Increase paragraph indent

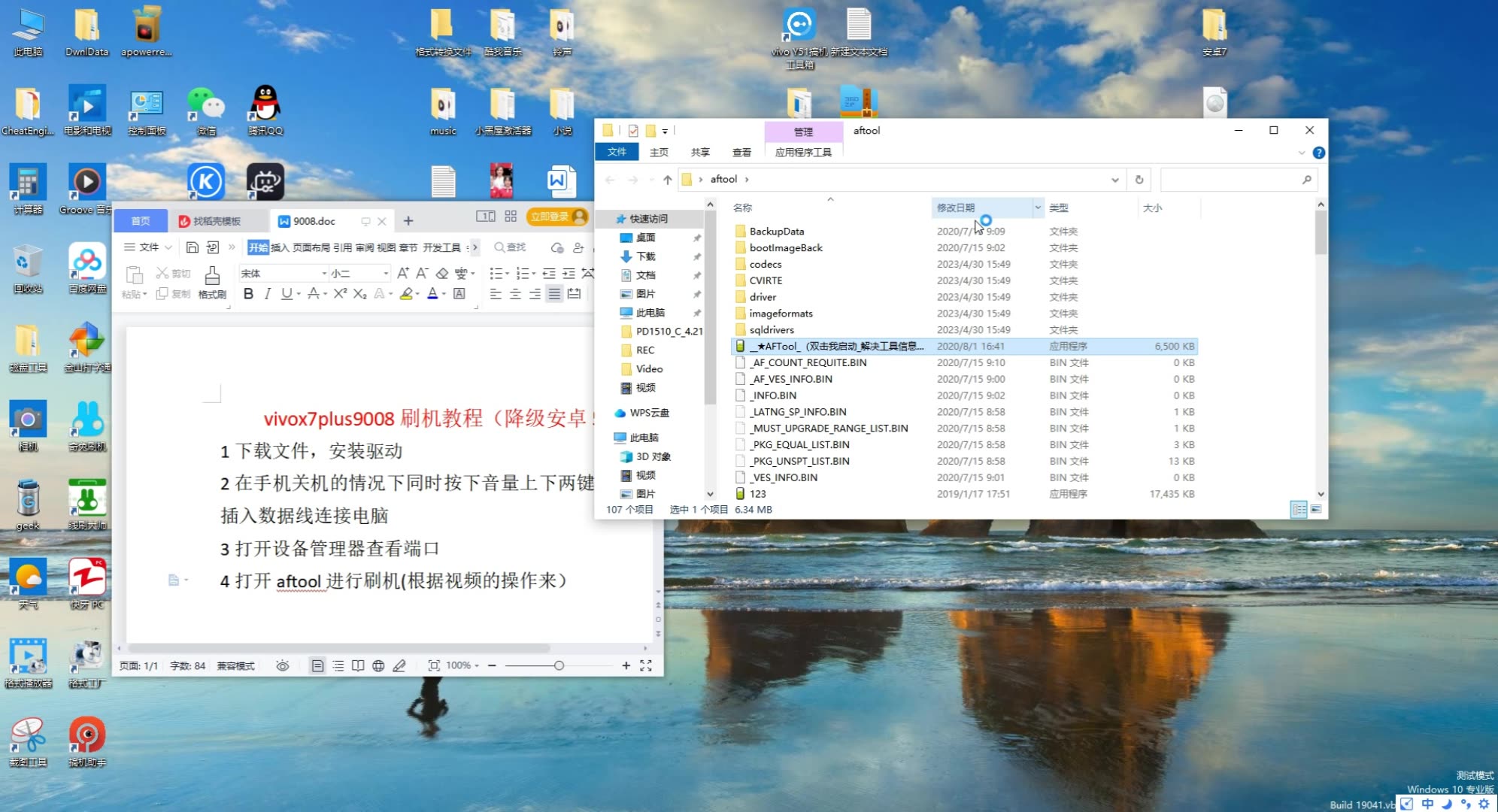[x=569, y=273]
